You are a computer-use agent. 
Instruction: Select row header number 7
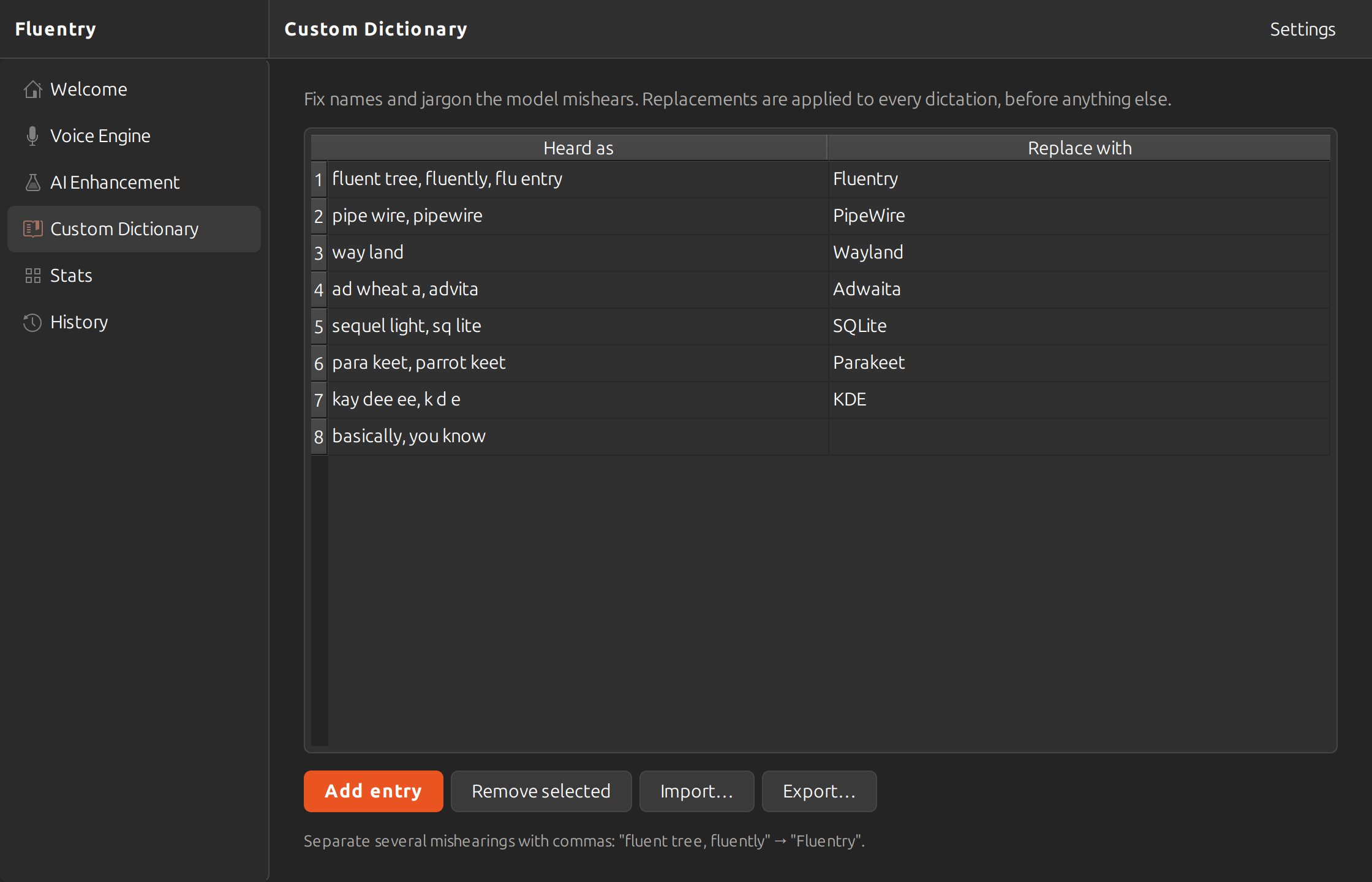pyautogui.click(x=319, y=400)
